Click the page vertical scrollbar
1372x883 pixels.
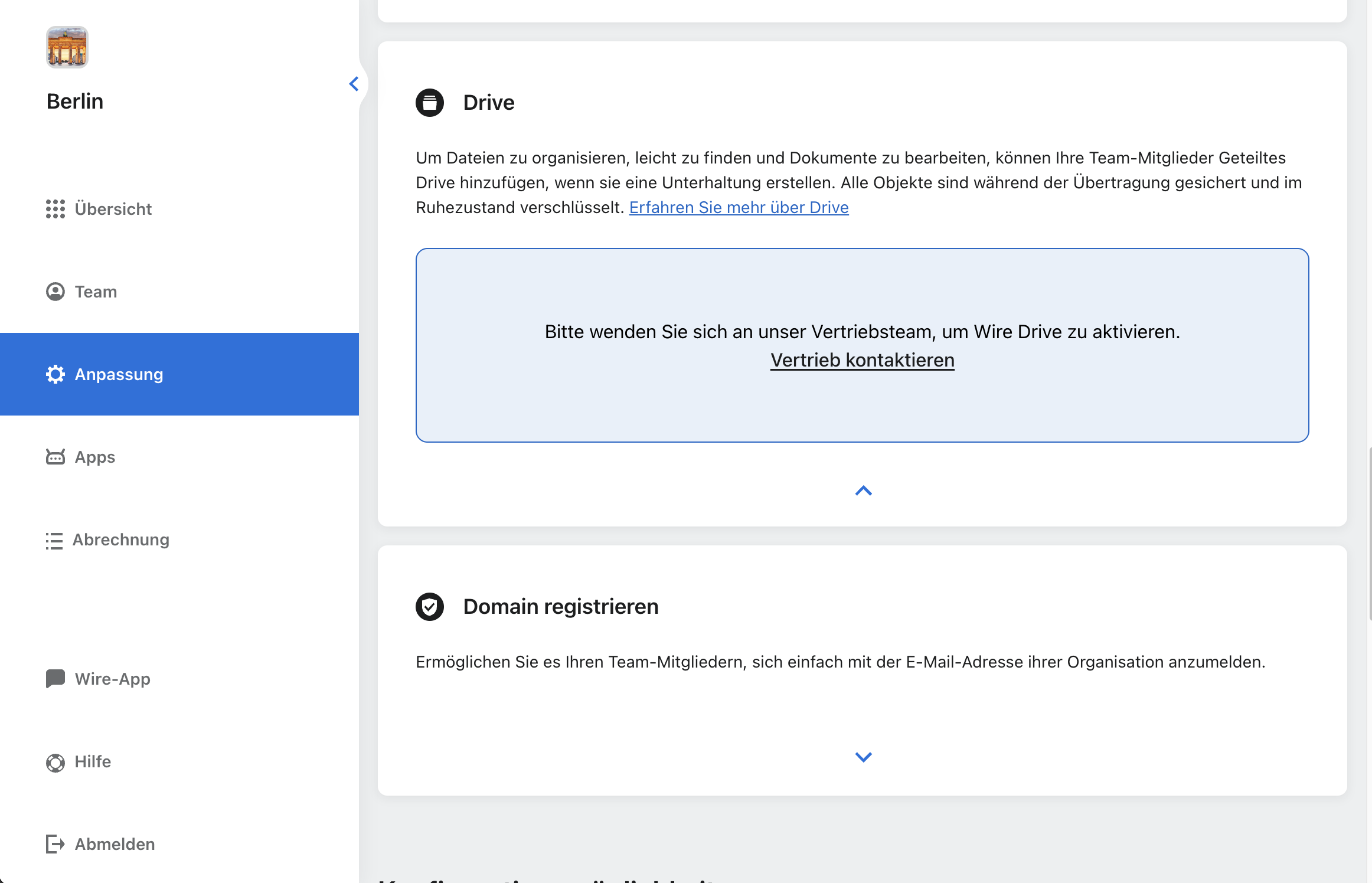(1370, 534)
